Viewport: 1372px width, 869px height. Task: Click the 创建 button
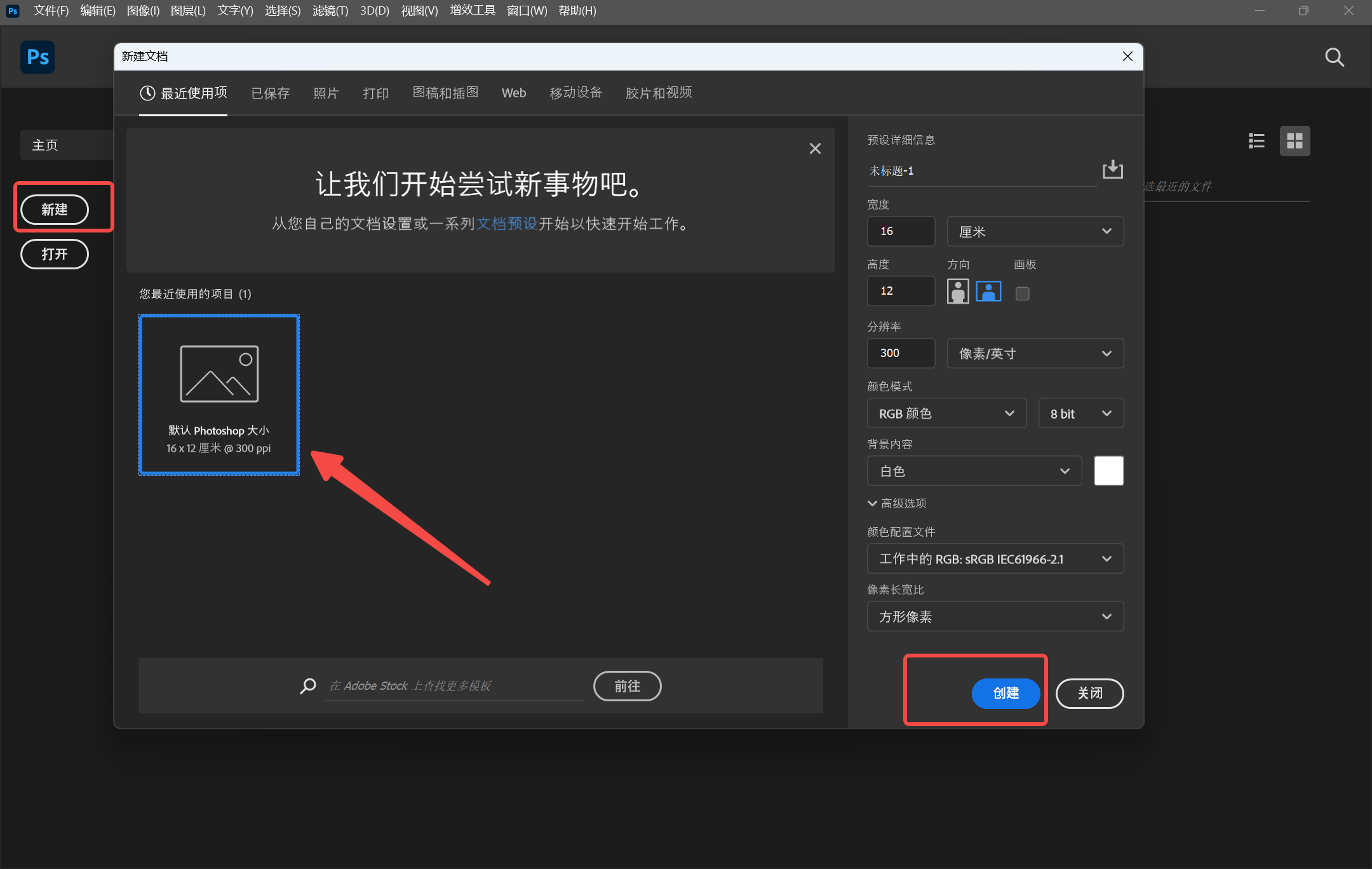tap(1006, 693)
